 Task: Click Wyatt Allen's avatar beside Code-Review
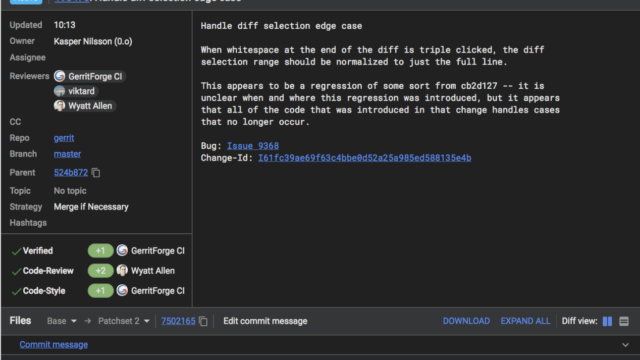click(122, 271)
